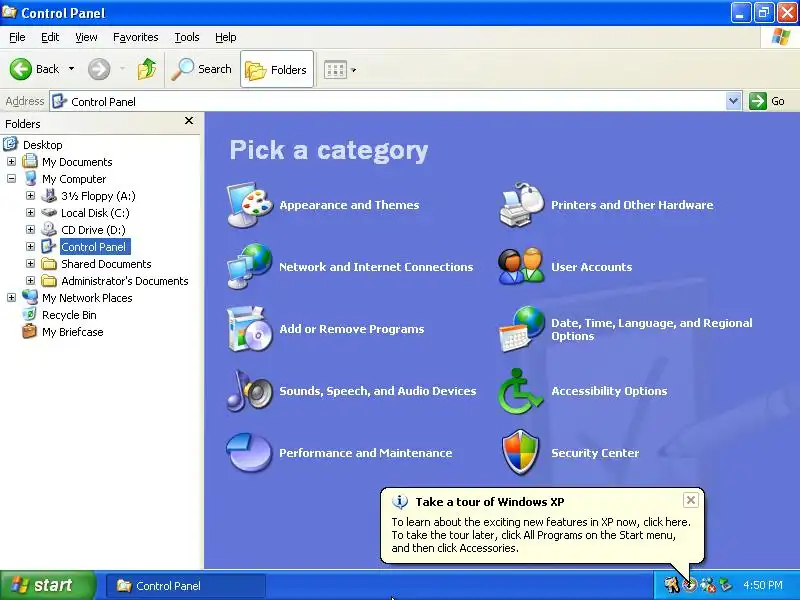Expand the My Documents tree node
Screen dimensions: 800x600
click(x=11, y=162)
